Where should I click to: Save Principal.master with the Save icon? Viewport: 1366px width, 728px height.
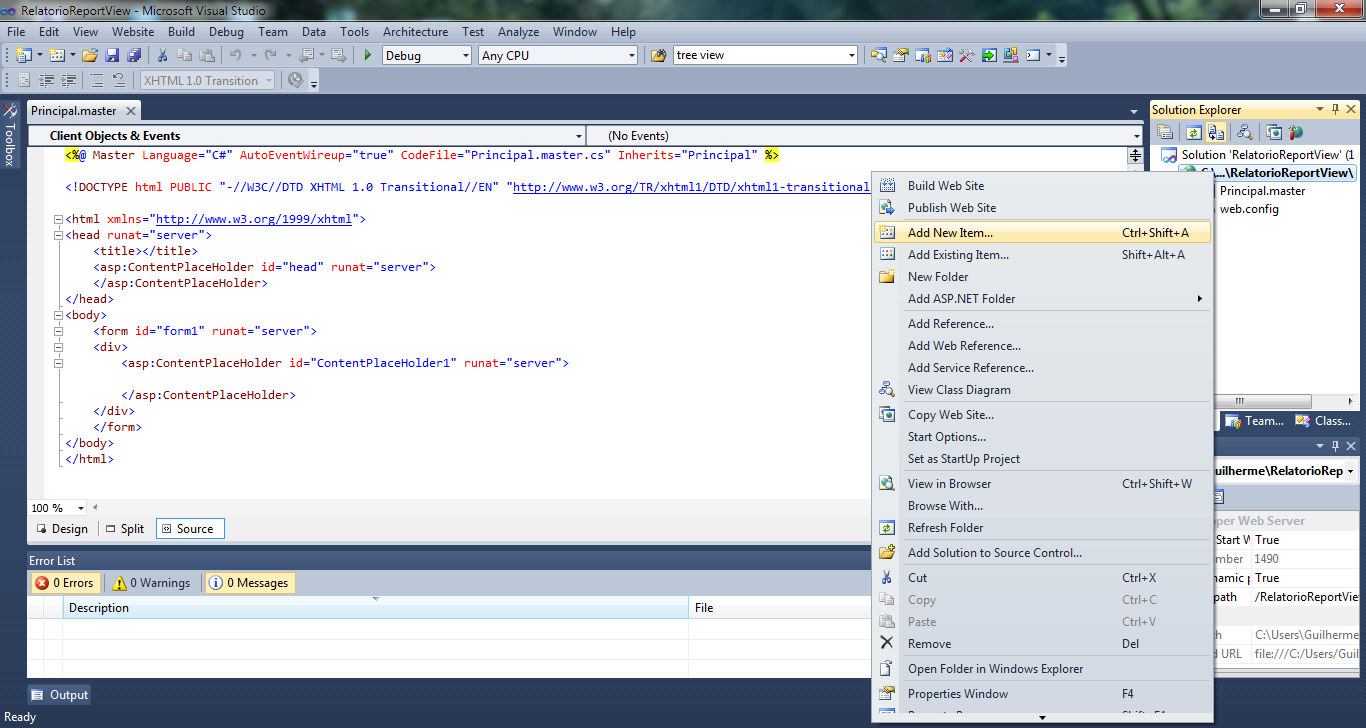click(112, 55)
